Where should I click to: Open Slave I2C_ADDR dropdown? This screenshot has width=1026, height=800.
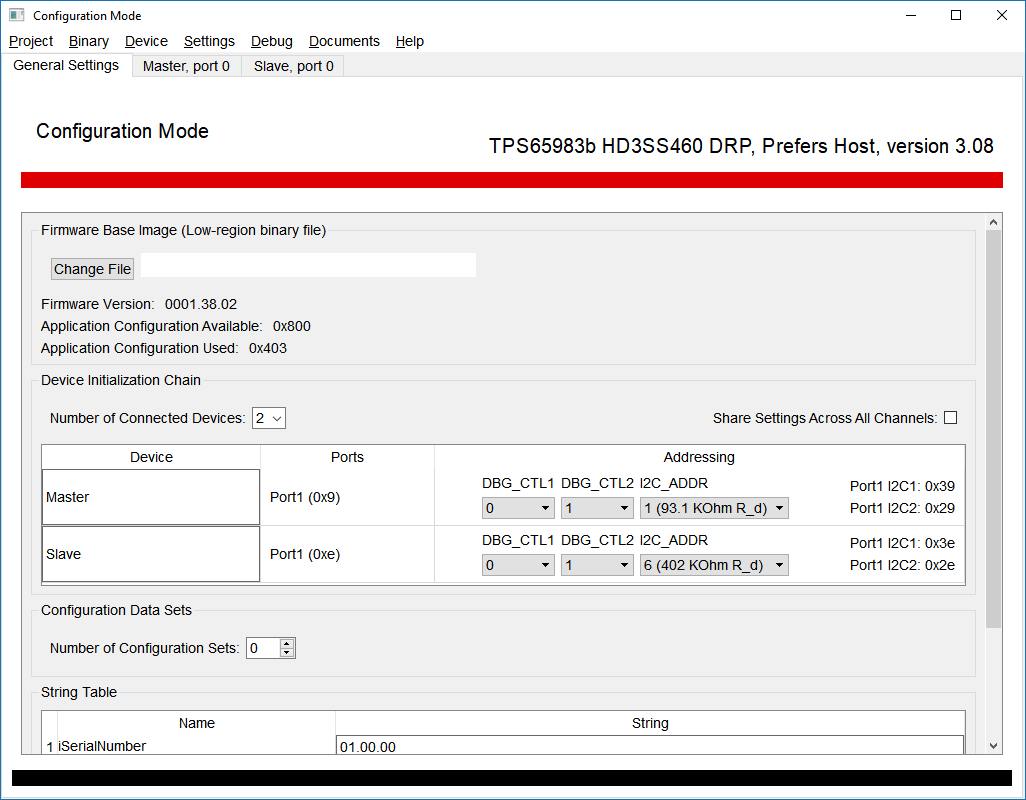[714, 565]
